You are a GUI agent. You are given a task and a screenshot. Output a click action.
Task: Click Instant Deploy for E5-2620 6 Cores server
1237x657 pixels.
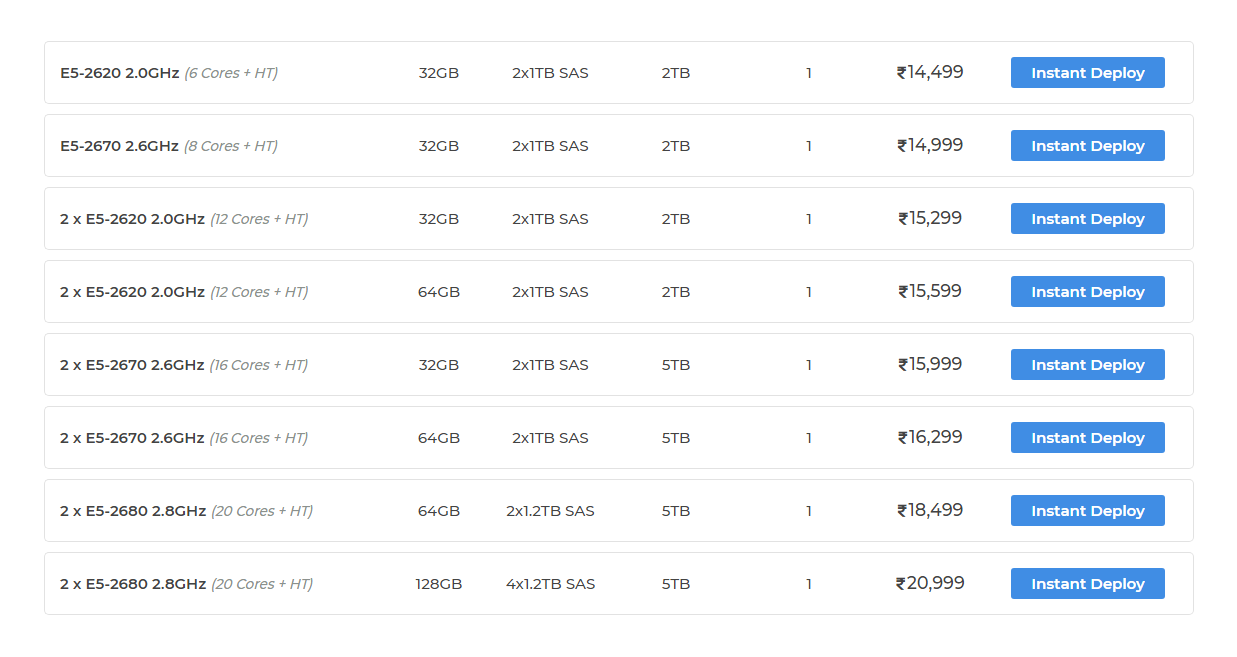(x=1087, y=73)
